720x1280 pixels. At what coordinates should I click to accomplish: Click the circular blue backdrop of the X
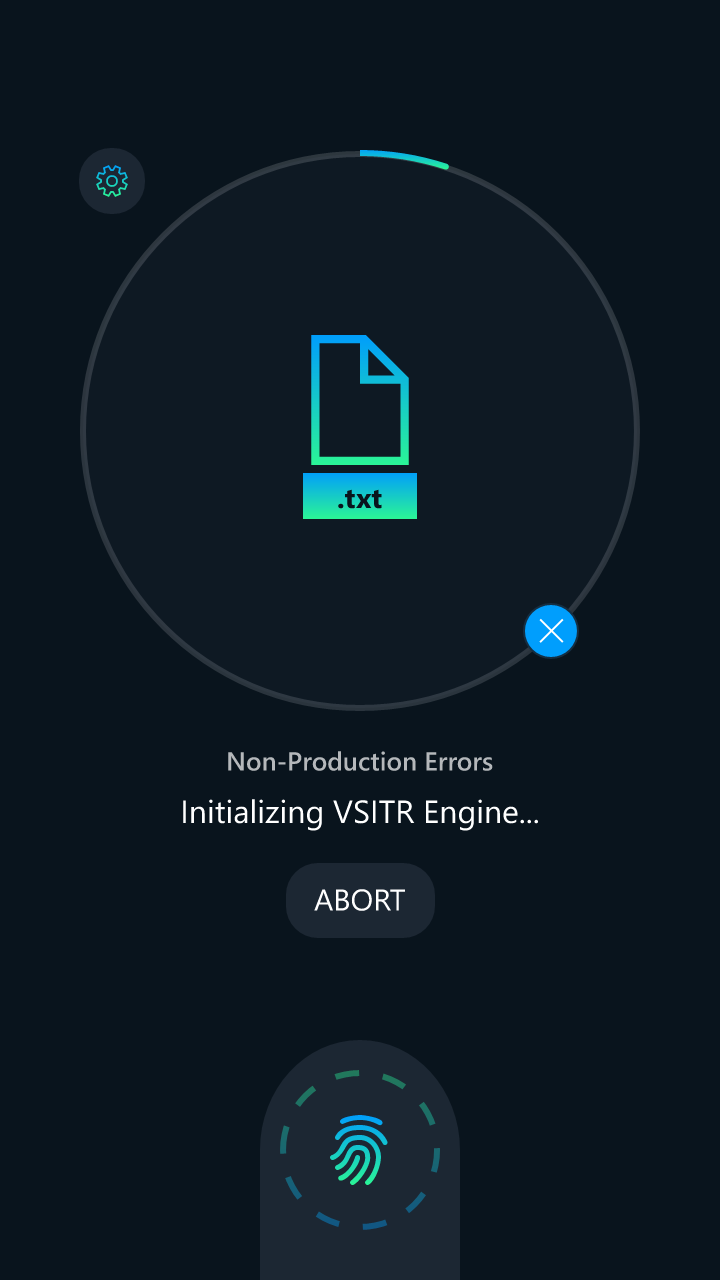coord(568,645)
